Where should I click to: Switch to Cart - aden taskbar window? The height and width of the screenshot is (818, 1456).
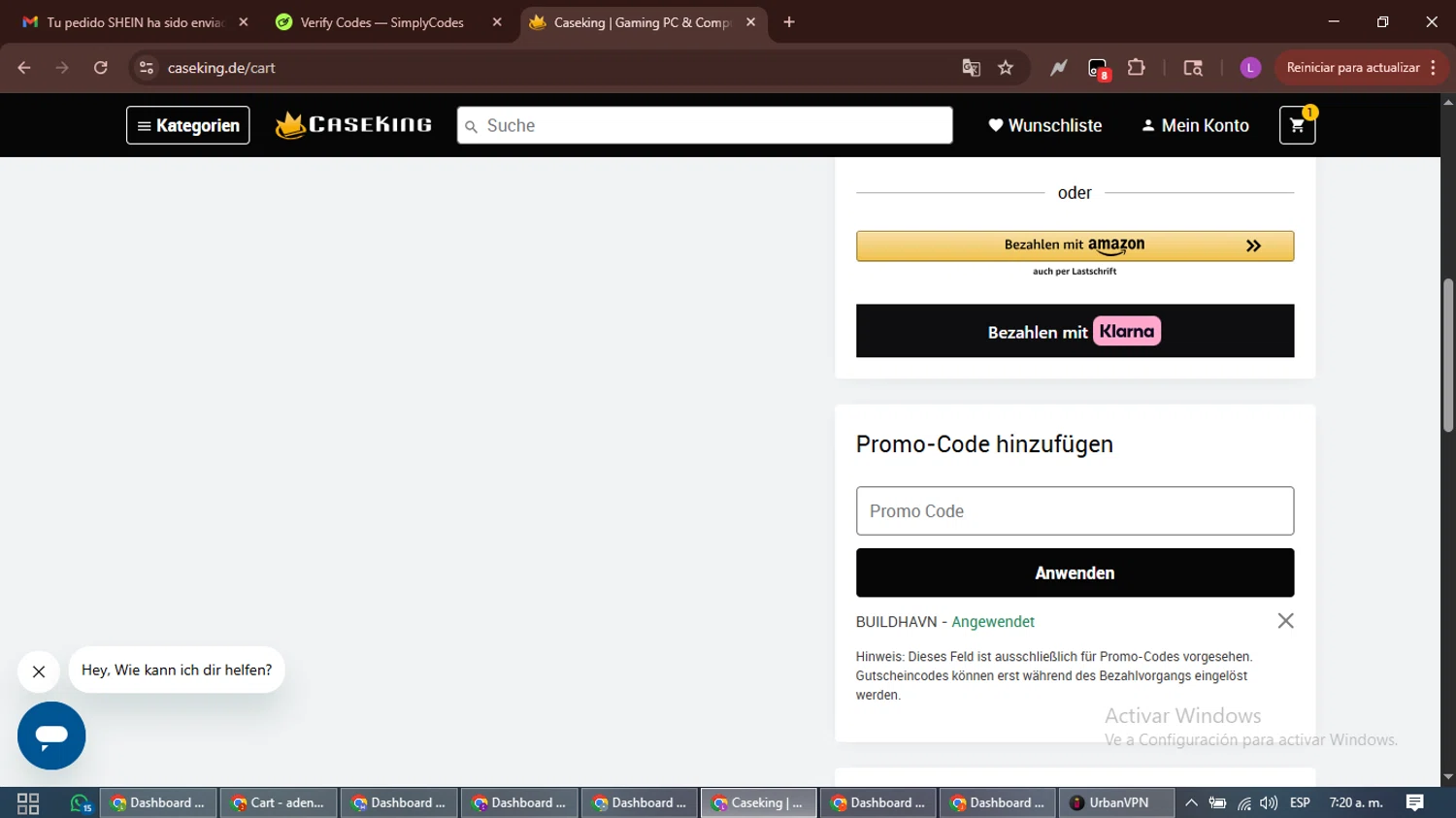point(280,803)
